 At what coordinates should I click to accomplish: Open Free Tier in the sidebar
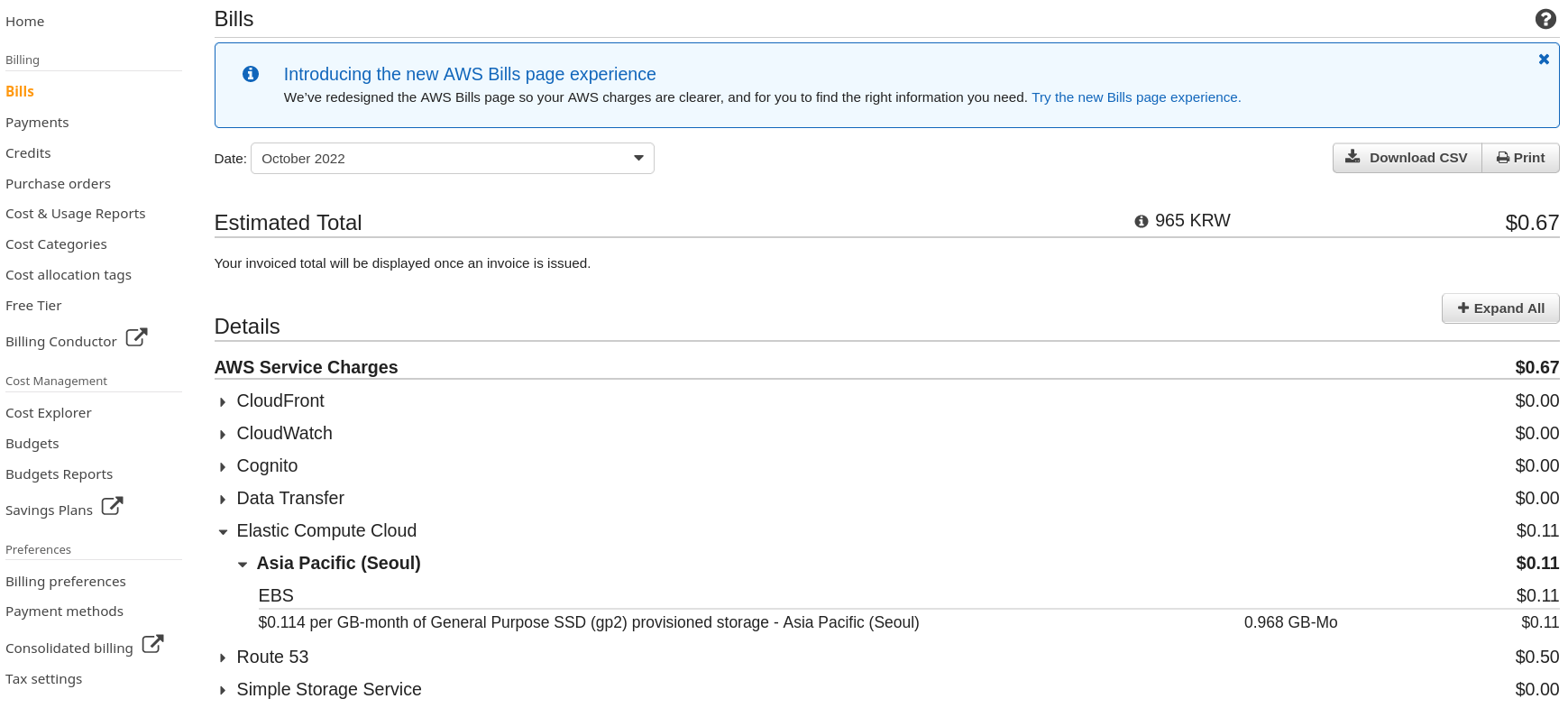coord(33,306)
